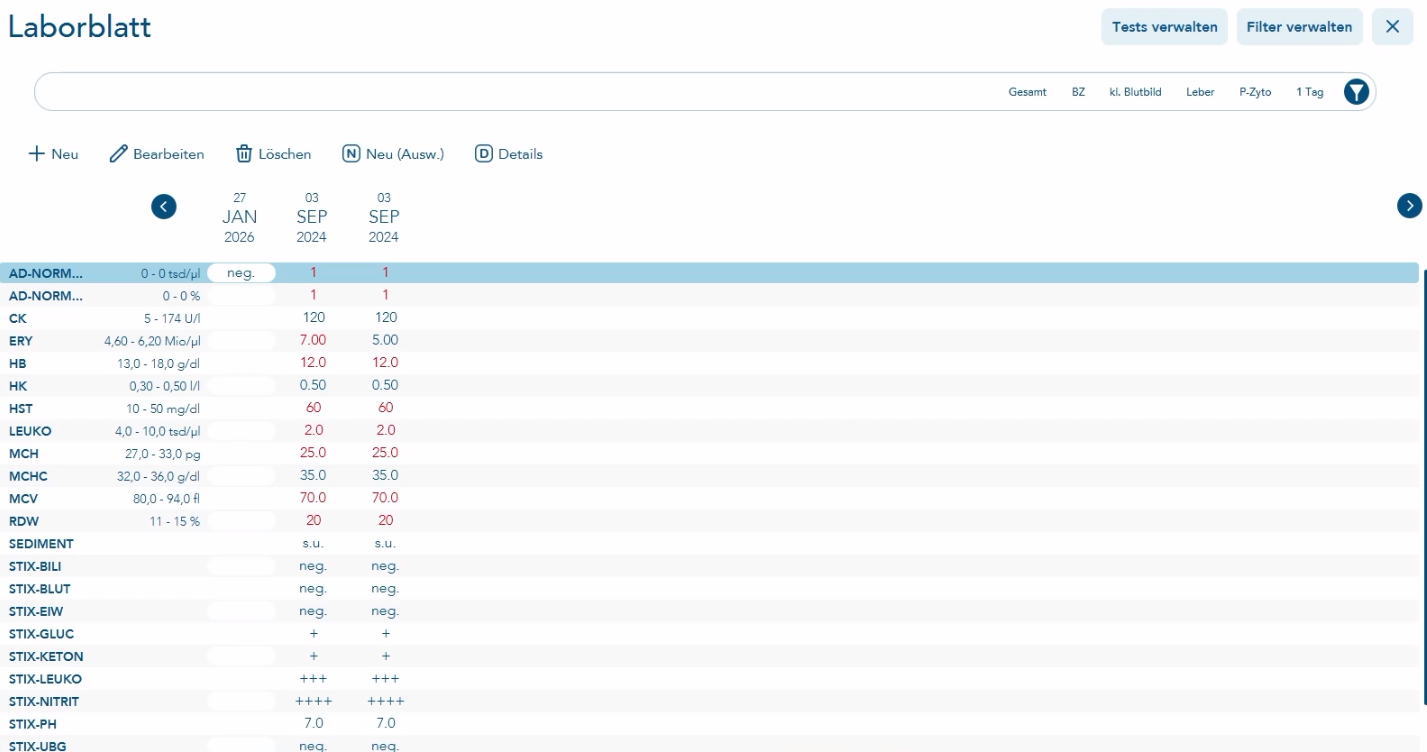Image resolution: width=1427 pixels, height=752 pixels.
Task: Open Filter verwalten
Action: (x=1299, y=27)
